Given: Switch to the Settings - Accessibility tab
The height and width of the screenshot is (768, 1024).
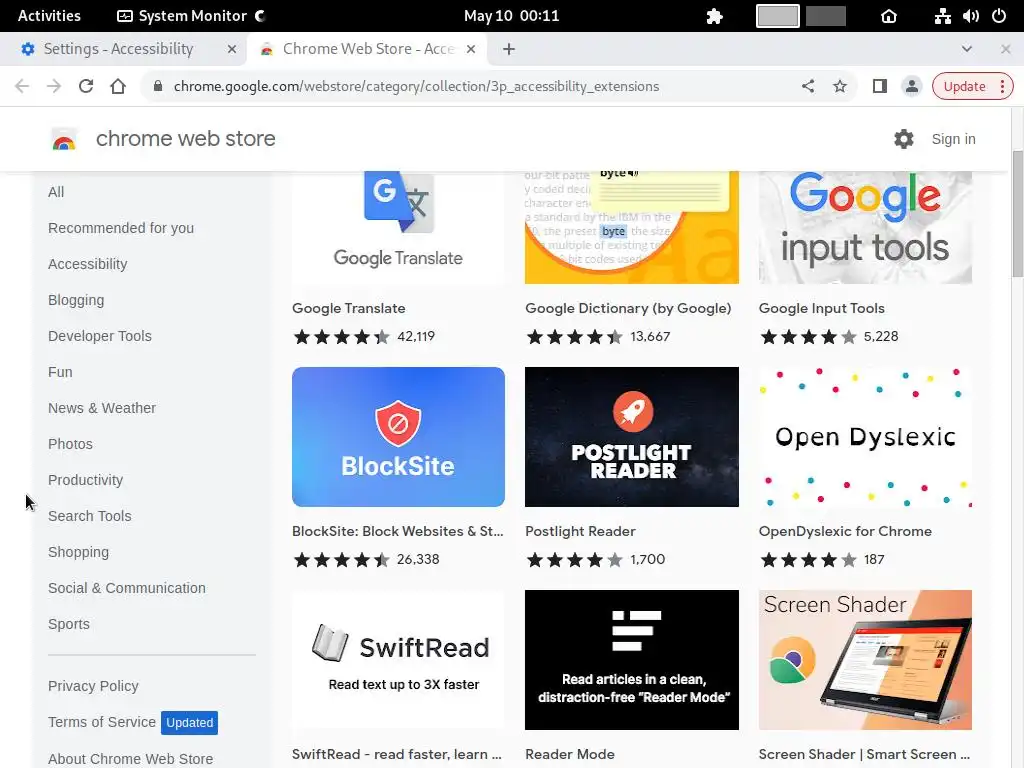Looking at the screenshot, I should pyautogui.click(x=123, y=49).
